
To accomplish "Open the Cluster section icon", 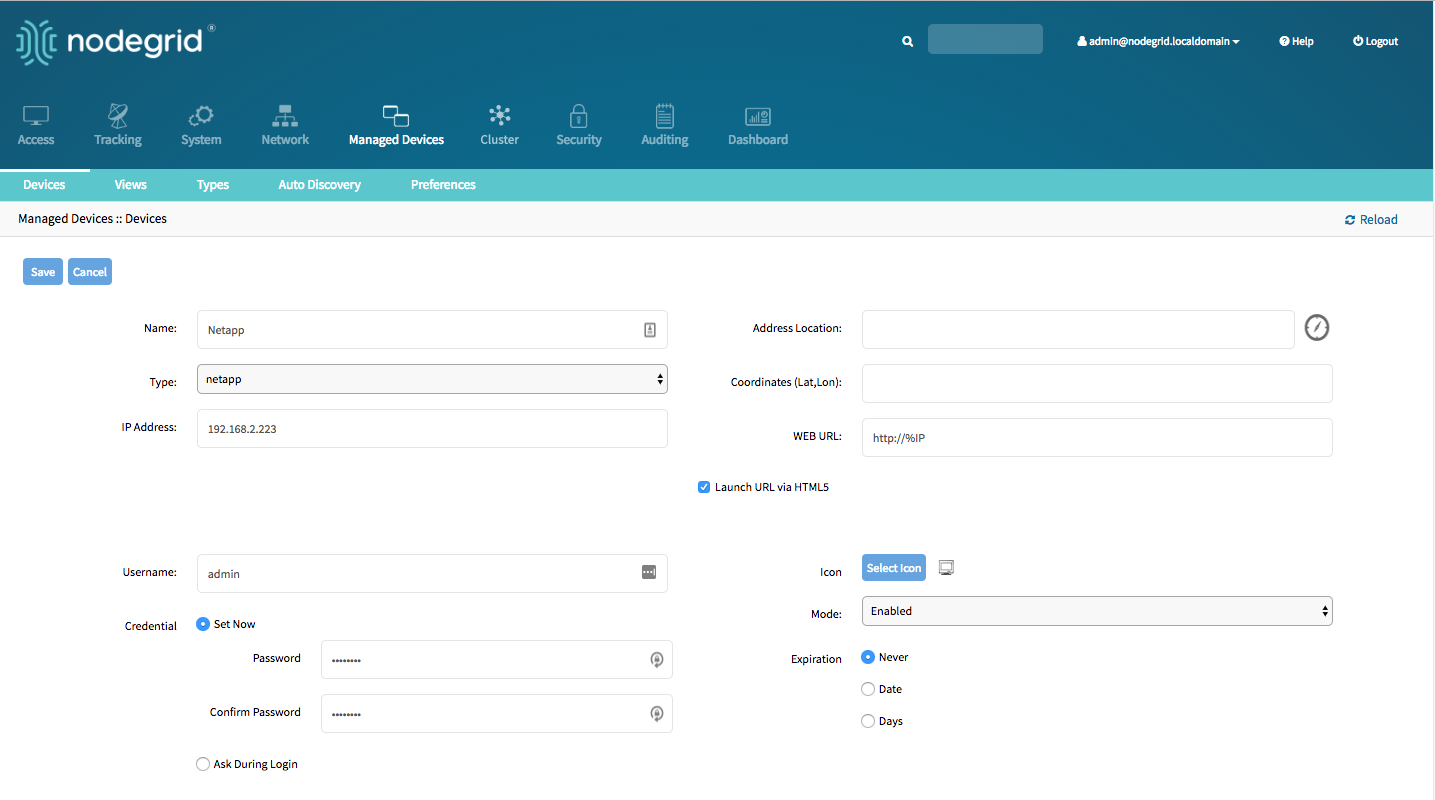I will pos(499,126).
